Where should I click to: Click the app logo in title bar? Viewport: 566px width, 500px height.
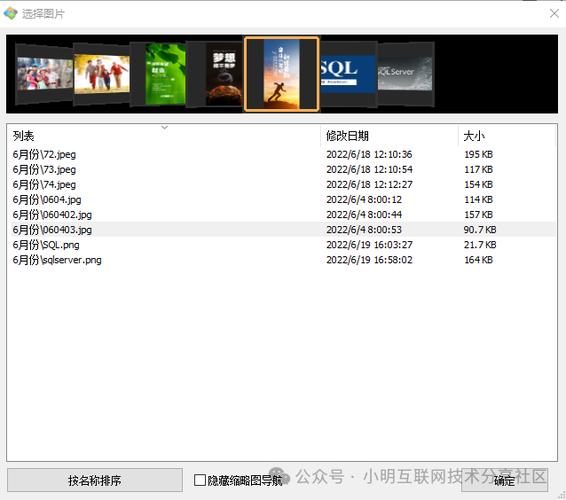click(x=10, y=13)
